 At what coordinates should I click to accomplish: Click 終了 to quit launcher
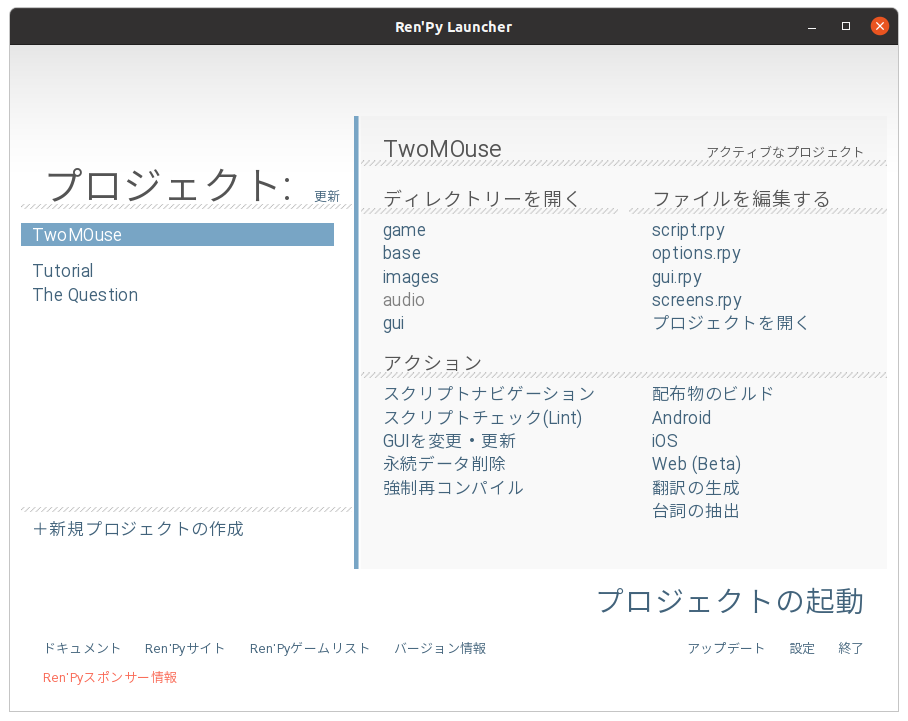click(851, 648)
